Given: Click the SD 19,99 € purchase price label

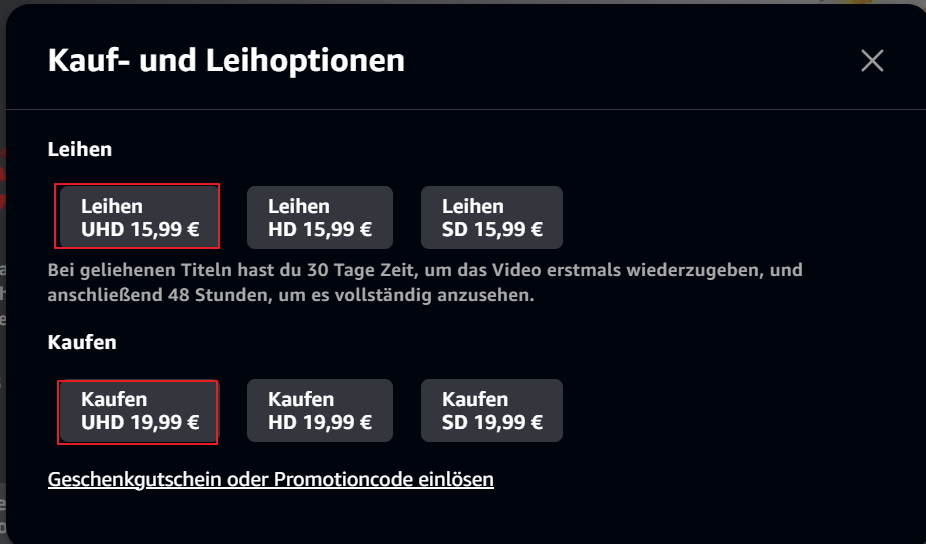Looking at the screenshot, I should [x=492, y=422].
